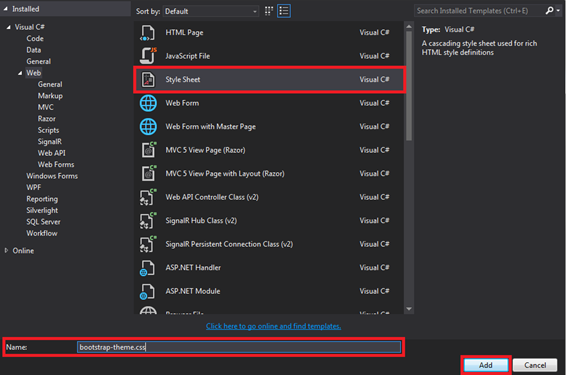Select the Web Form with Master Page text

[211, 127]
